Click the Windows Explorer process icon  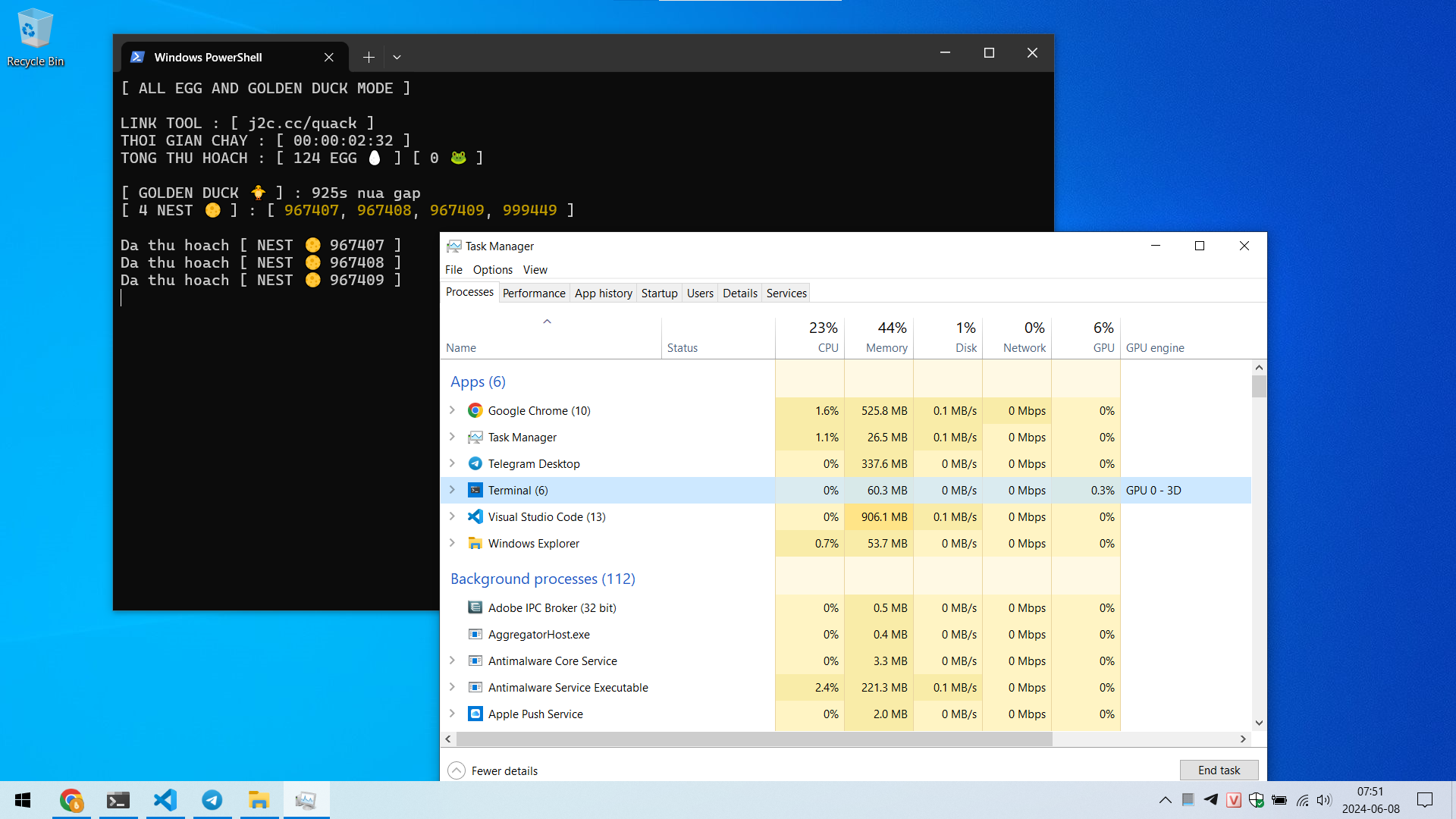(x=475, y=543)
